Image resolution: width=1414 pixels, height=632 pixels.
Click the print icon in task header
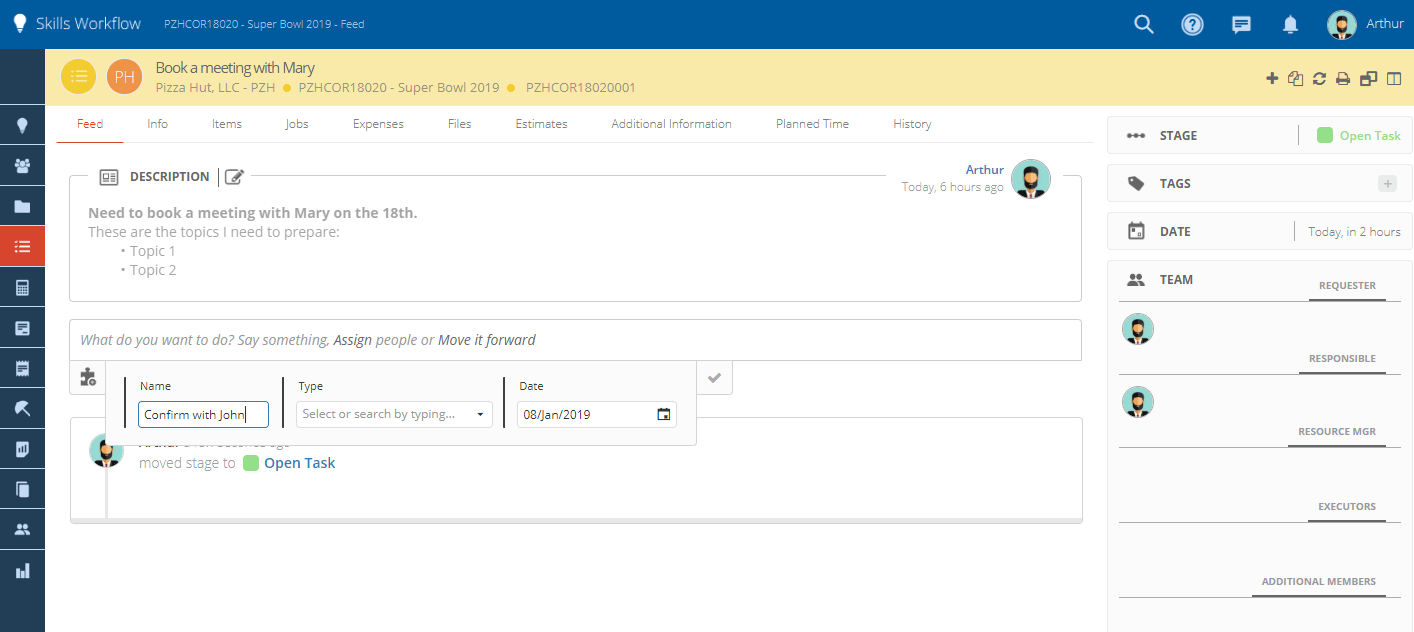pyautogui.click(x=1343, y=78)
